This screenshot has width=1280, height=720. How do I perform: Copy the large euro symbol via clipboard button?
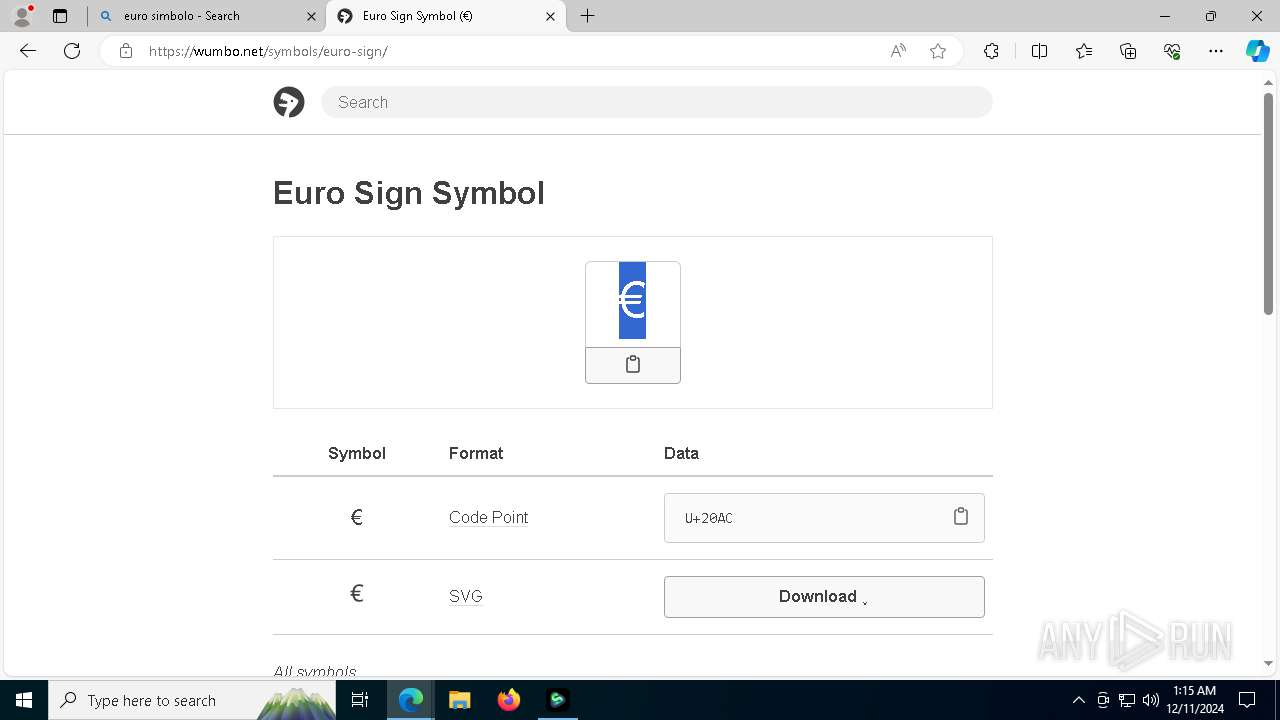coord(633,365)
